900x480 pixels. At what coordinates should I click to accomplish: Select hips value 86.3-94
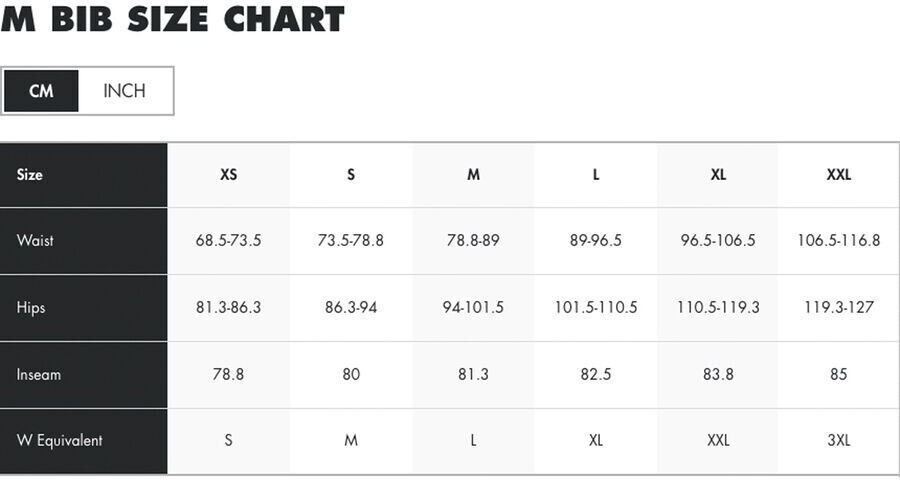pos(351,307)
